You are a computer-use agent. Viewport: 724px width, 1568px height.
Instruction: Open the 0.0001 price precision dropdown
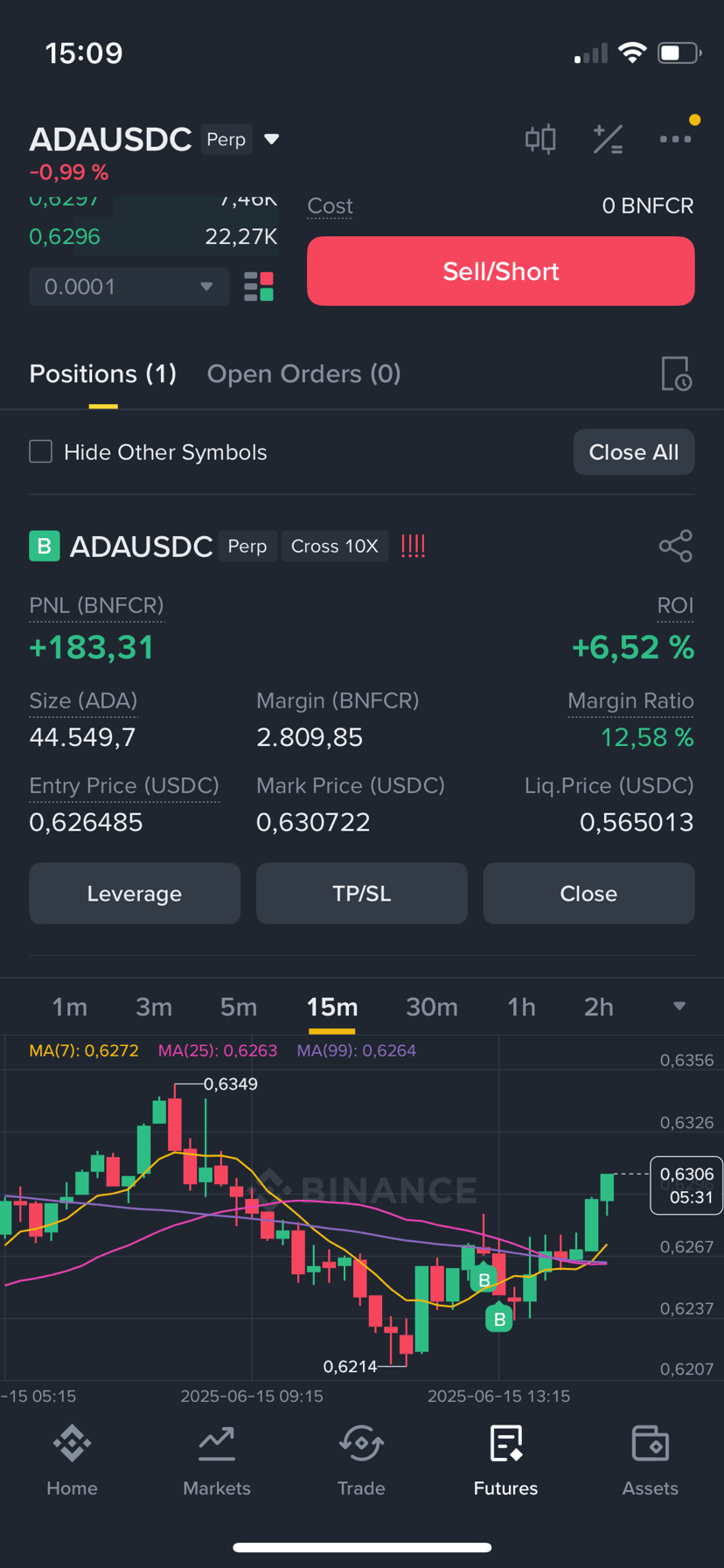(129, 287)
